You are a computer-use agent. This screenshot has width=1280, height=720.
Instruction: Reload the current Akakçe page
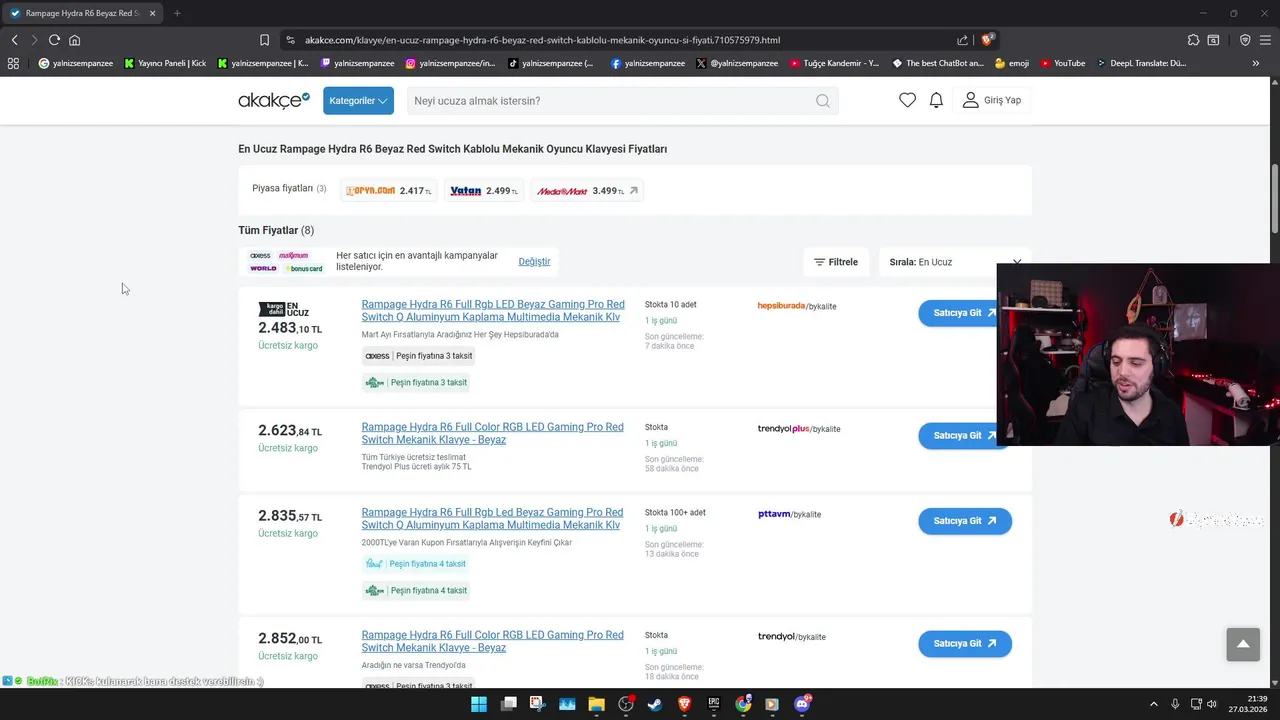(x=54, y=40)
